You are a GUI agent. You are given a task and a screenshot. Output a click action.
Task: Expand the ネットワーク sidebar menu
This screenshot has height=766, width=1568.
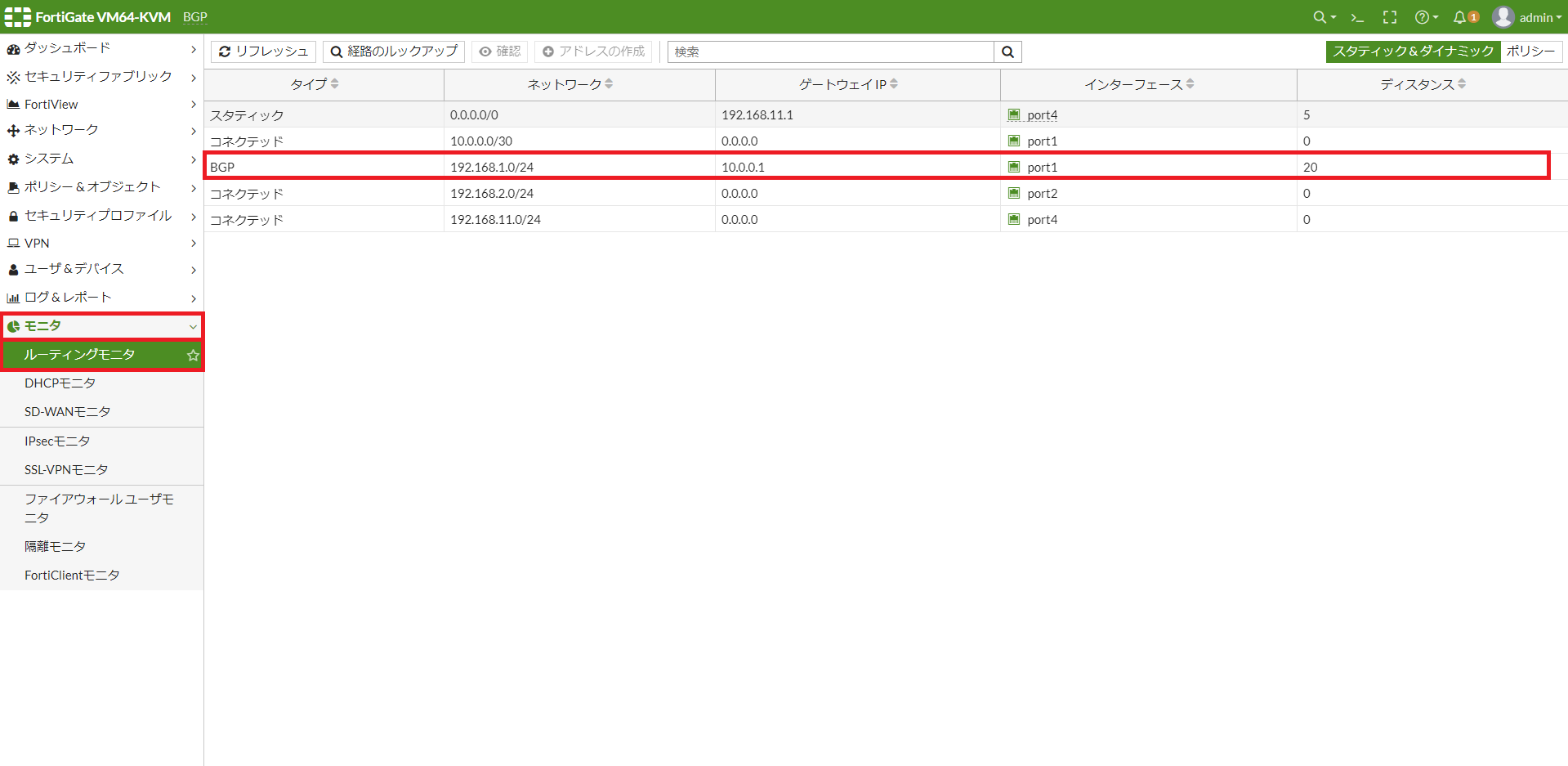pos(101,130)
